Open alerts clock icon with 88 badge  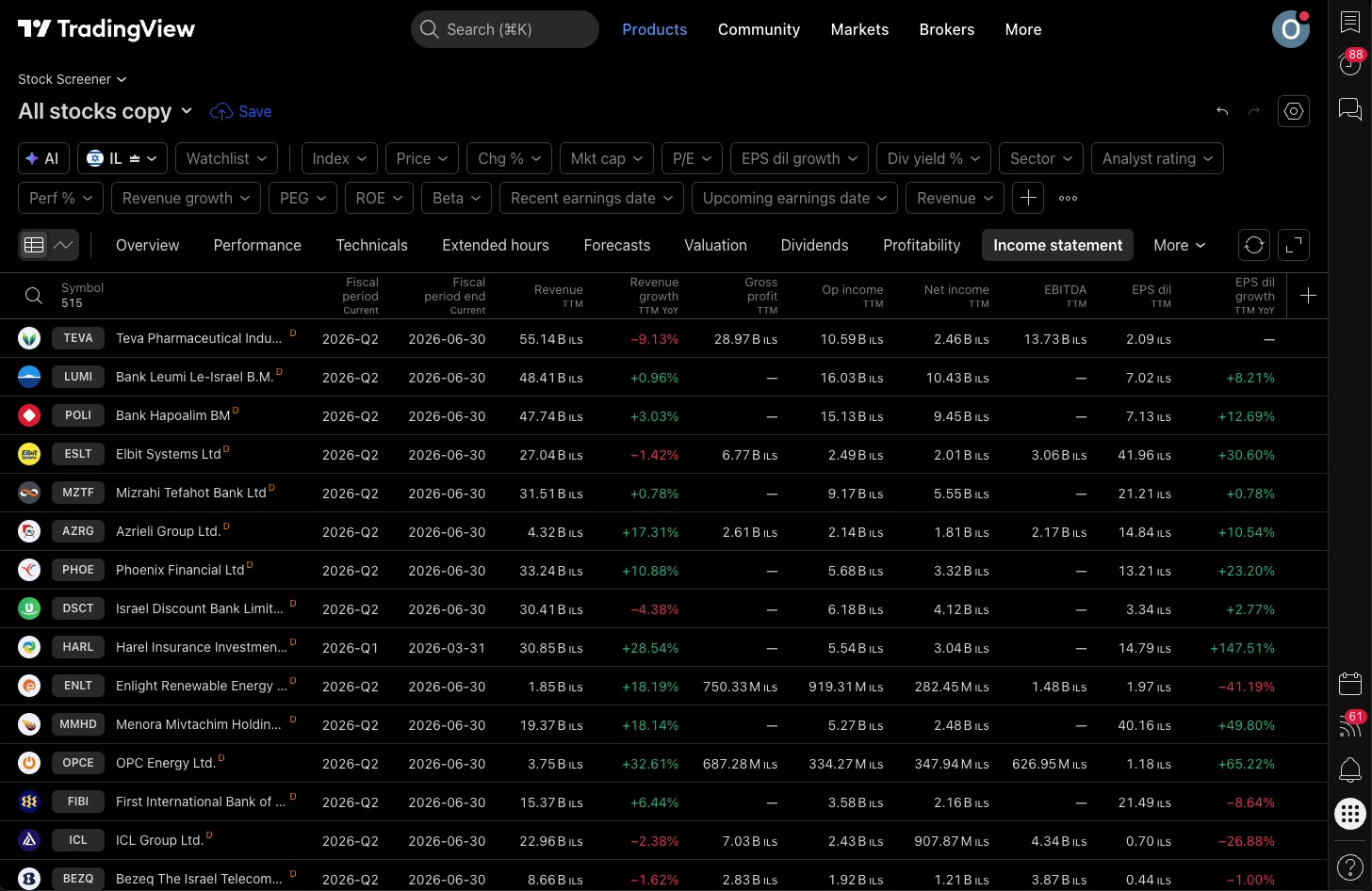pyautogui.click(x=1350, y=64)
